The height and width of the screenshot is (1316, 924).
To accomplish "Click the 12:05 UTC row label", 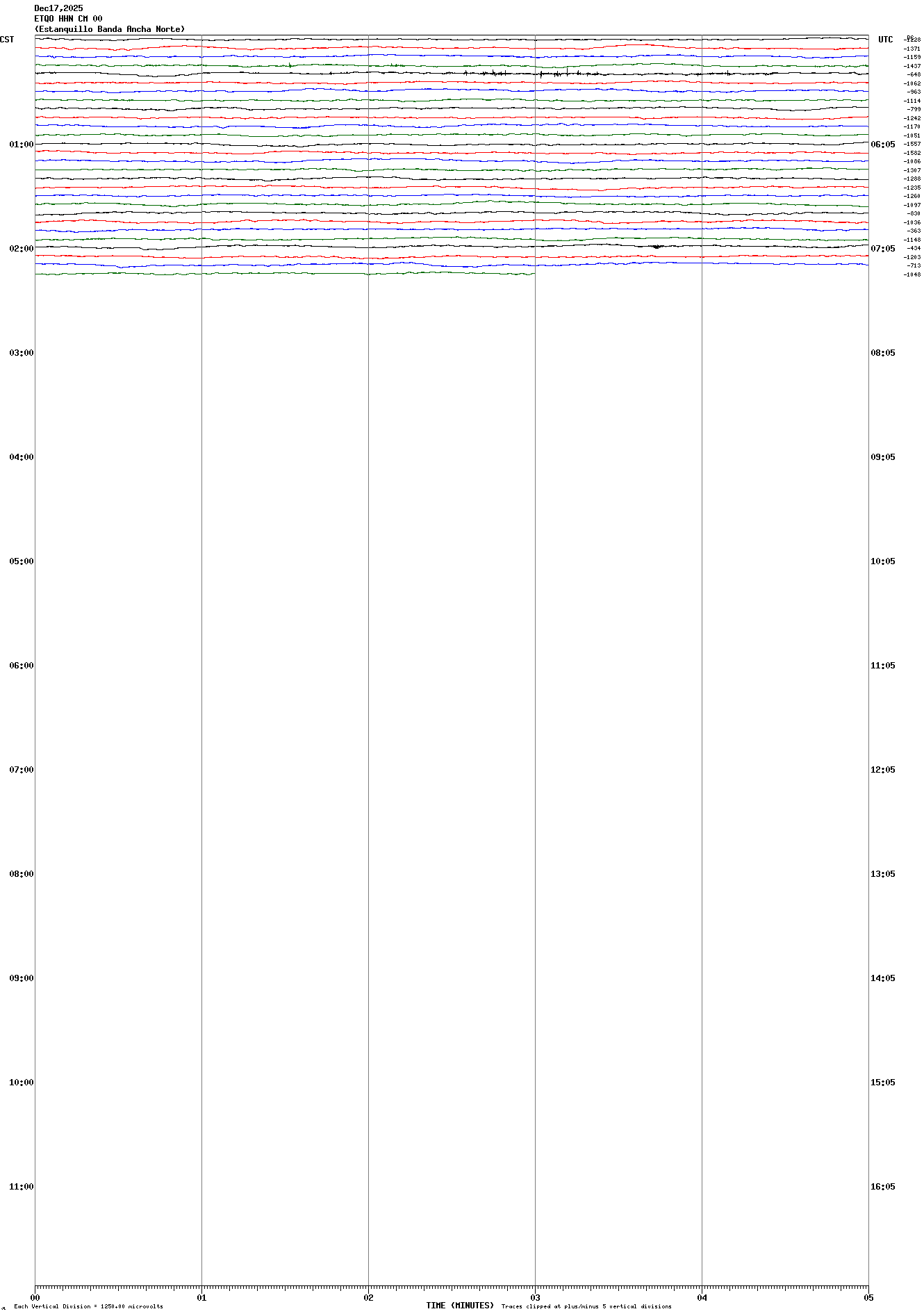I will pos(883,770).
